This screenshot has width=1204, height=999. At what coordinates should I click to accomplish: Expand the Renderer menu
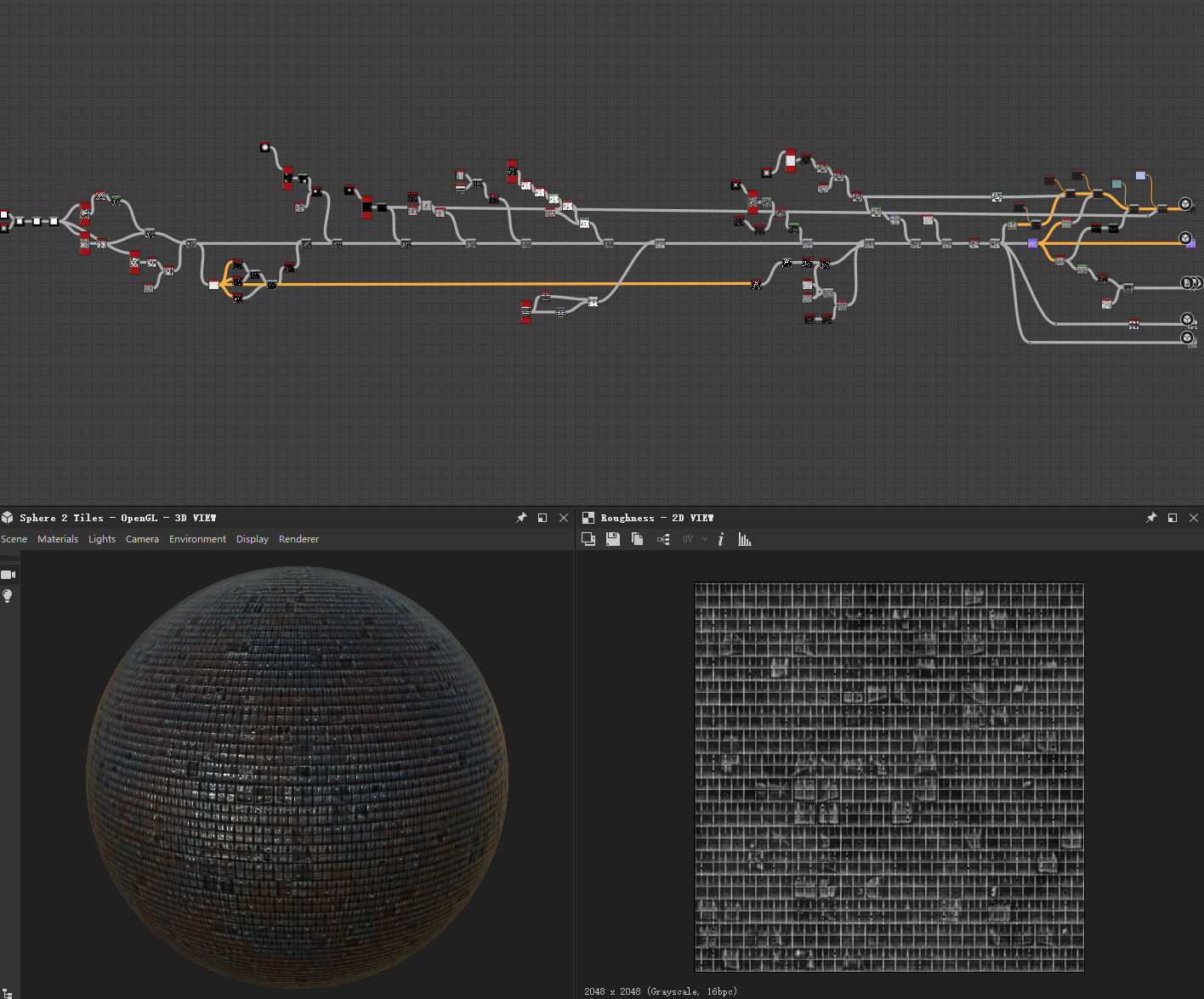click(298, 539)
